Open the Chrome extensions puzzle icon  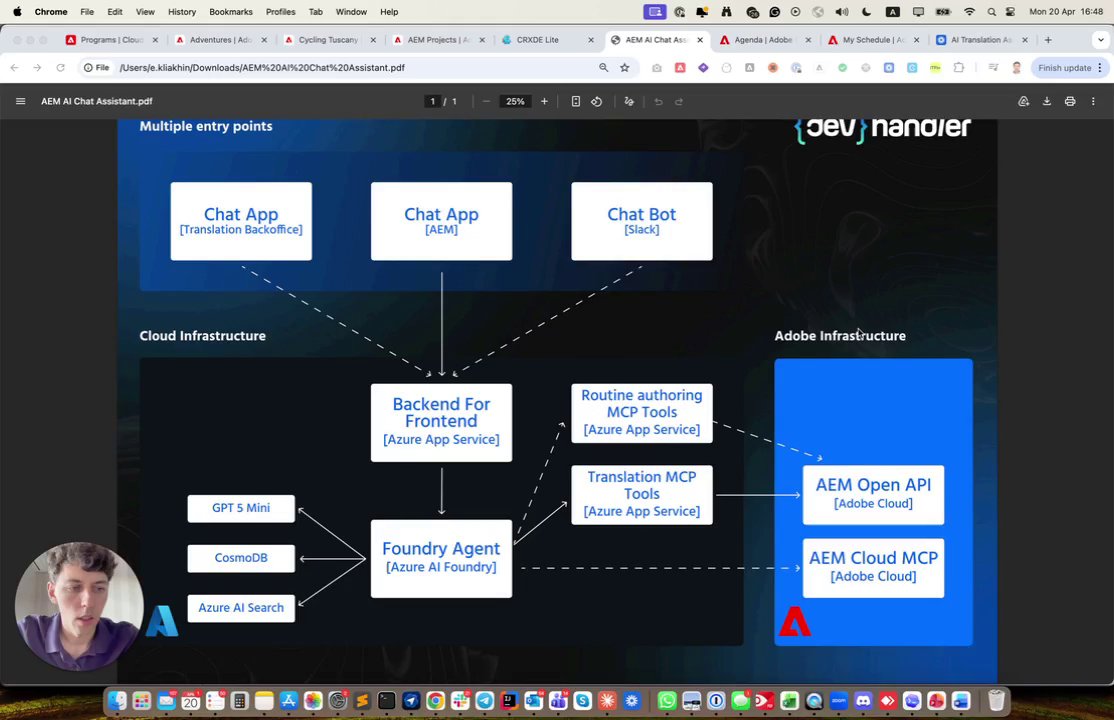(x=958, y=68)
